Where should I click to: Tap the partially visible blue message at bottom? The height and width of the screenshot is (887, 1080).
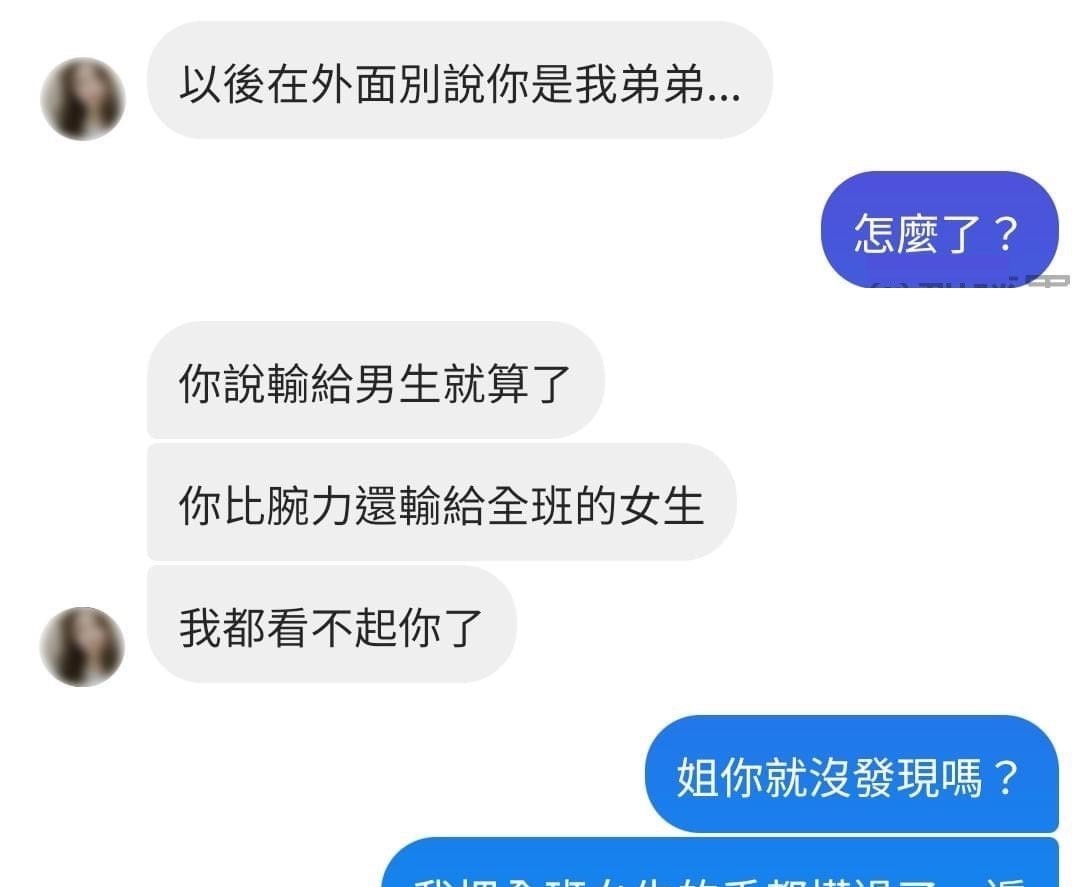pos(720,862)
